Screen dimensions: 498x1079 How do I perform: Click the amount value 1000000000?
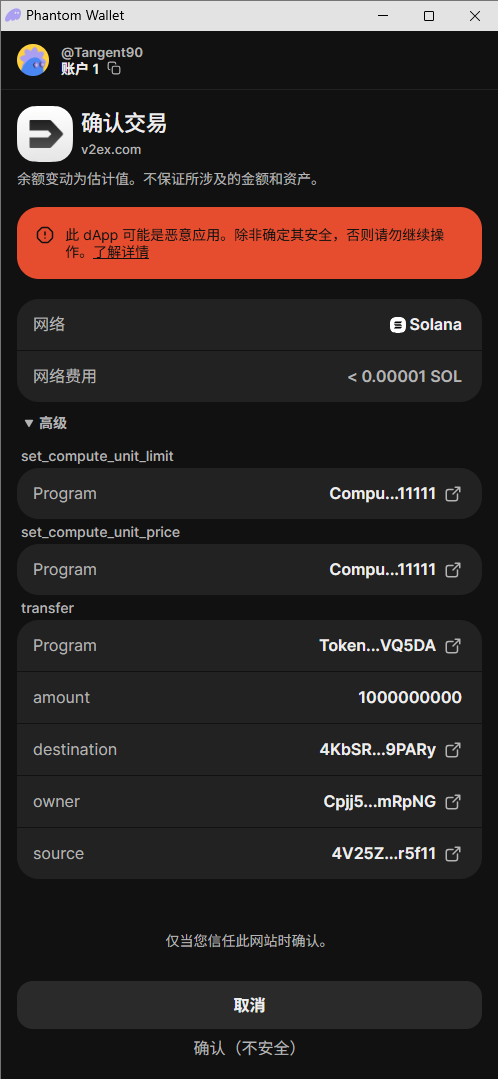tap(410, 697)
